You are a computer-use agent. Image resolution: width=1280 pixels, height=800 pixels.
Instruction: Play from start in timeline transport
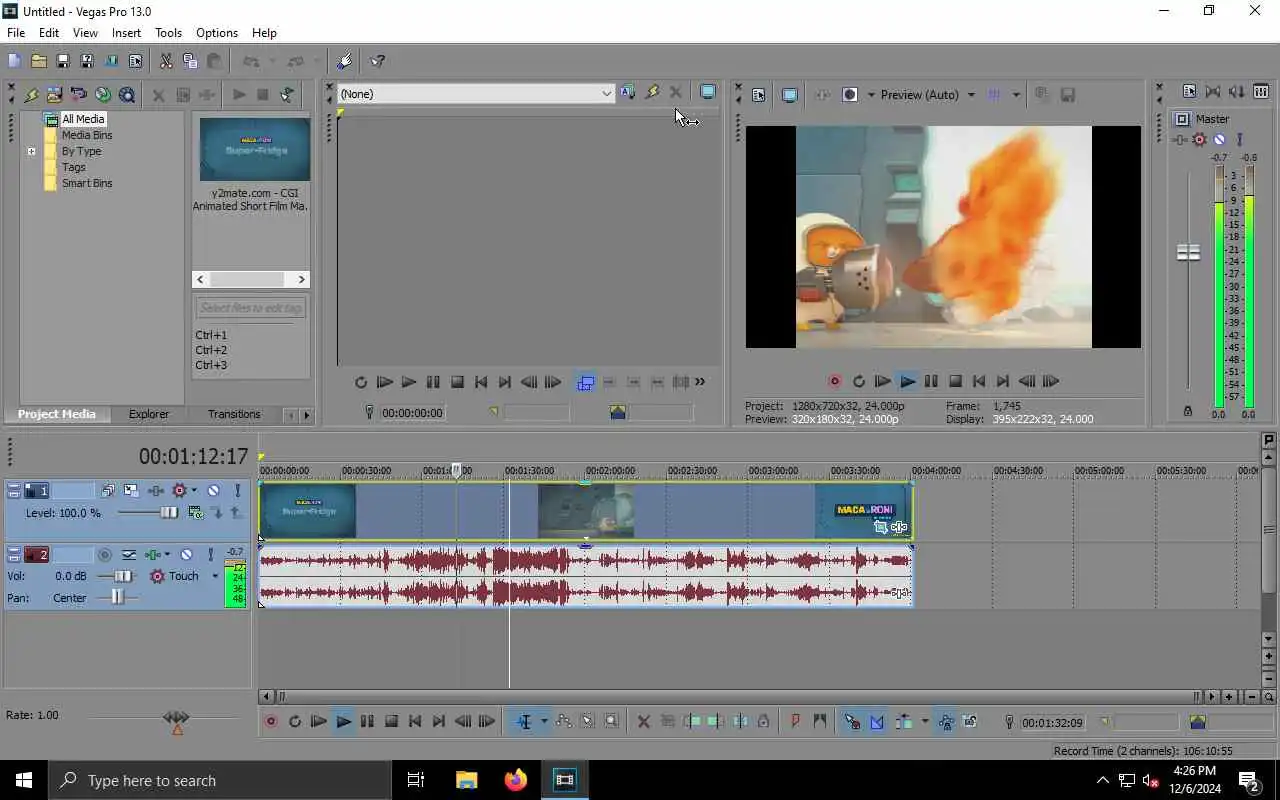pos(318,721)
